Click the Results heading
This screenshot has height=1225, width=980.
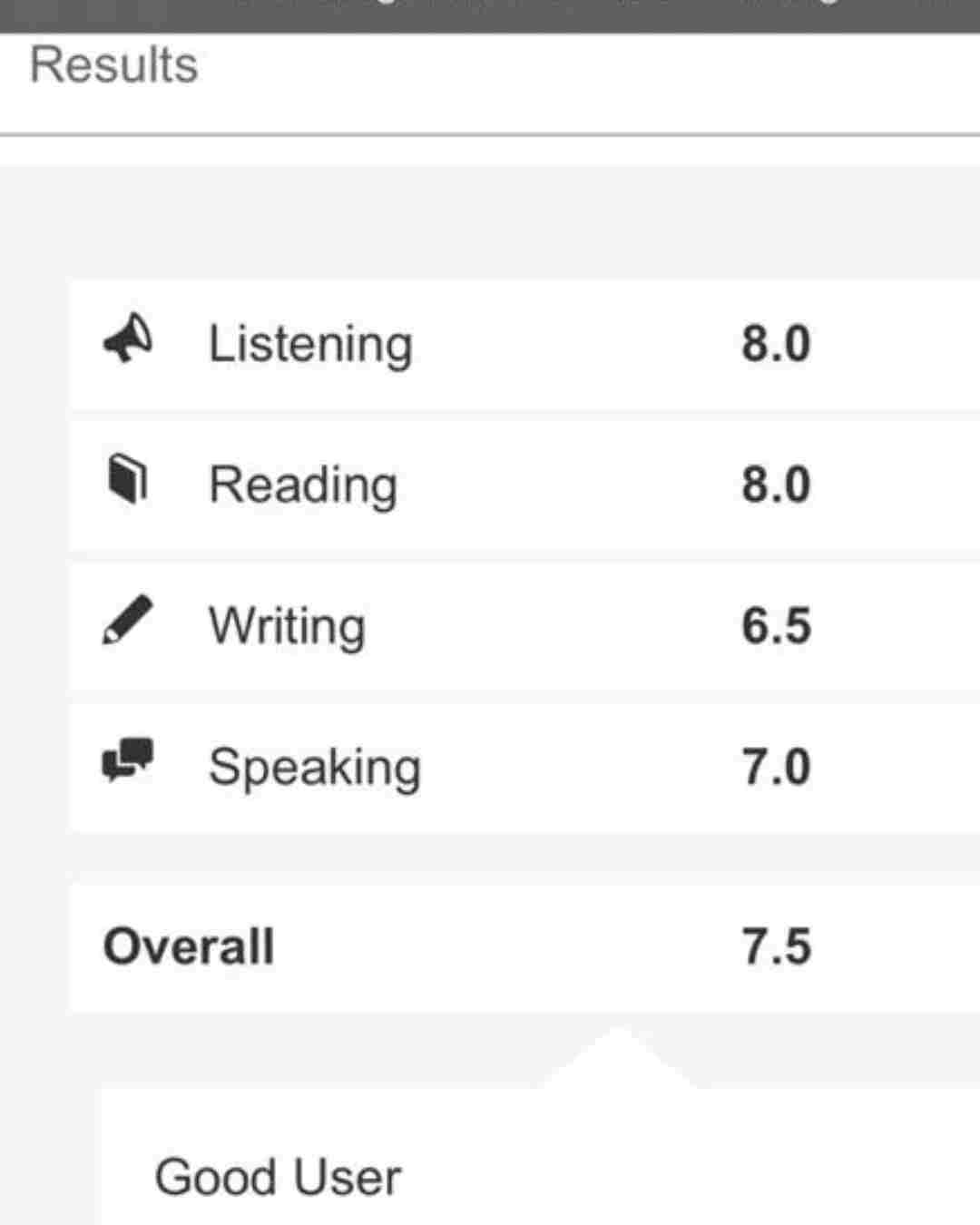(114, 65)
